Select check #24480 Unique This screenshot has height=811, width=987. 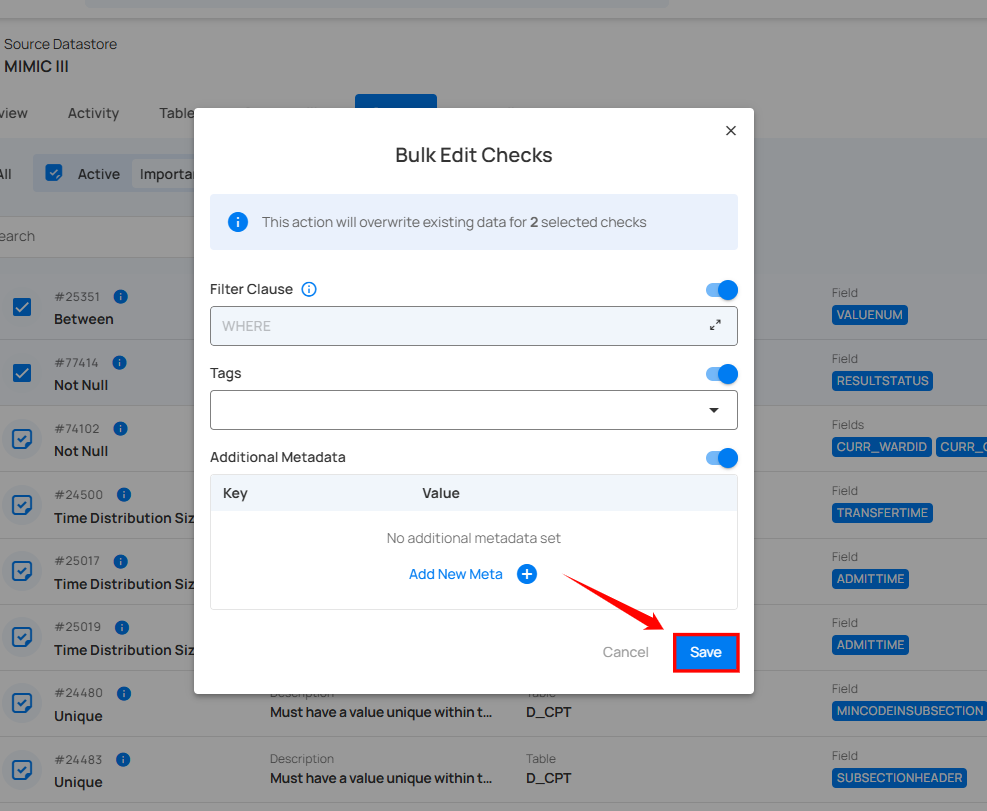pos(22,703)
